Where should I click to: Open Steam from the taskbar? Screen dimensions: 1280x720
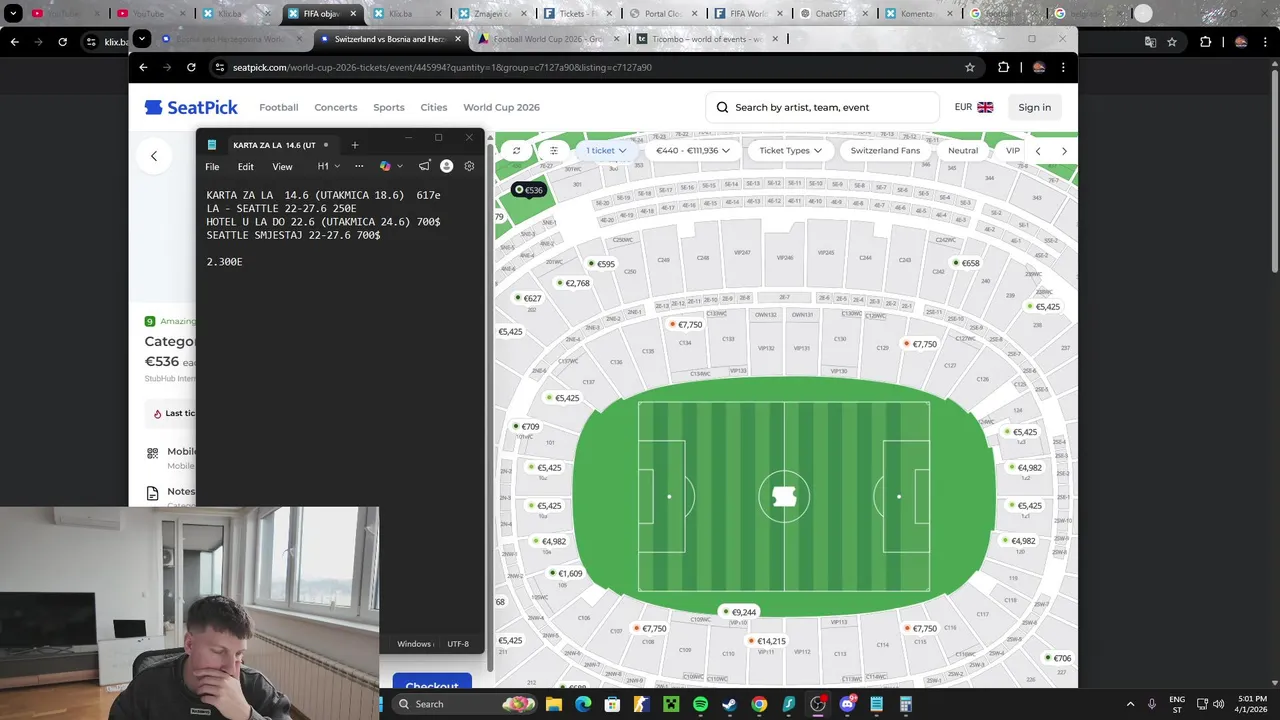730,704
